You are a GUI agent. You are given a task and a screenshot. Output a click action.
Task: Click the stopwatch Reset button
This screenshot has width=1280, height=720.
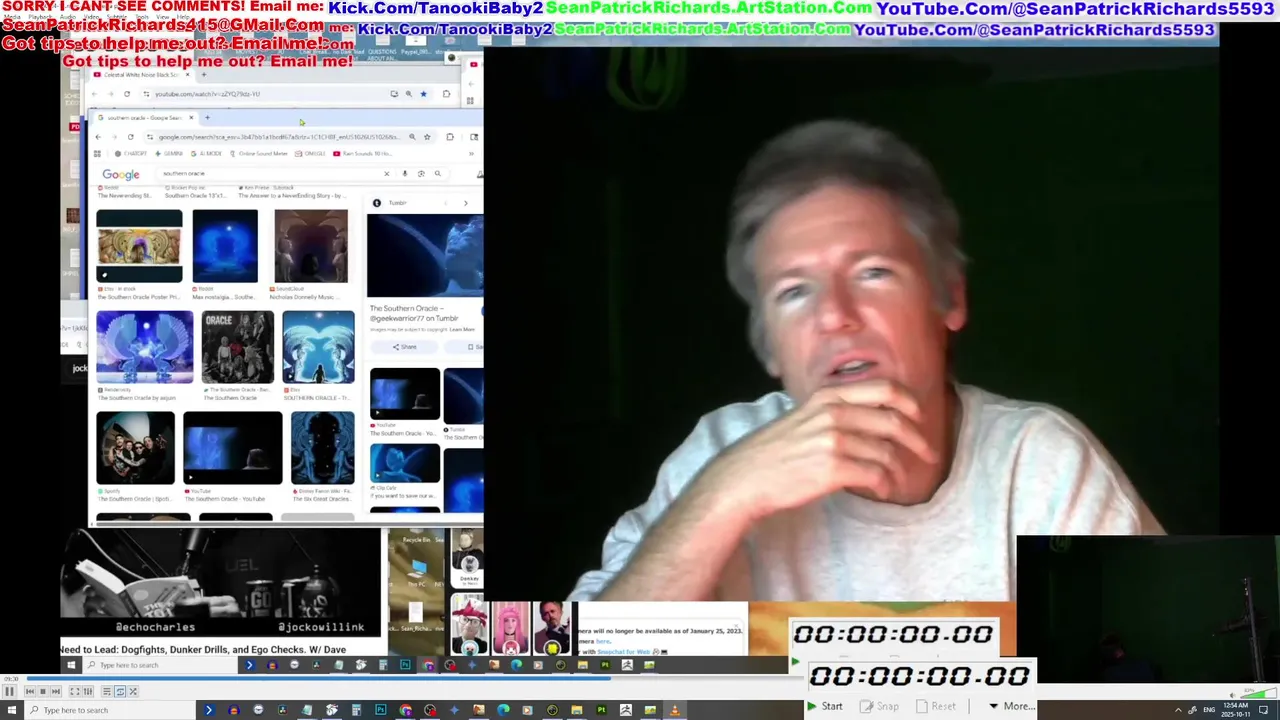(x=936, y=706)
